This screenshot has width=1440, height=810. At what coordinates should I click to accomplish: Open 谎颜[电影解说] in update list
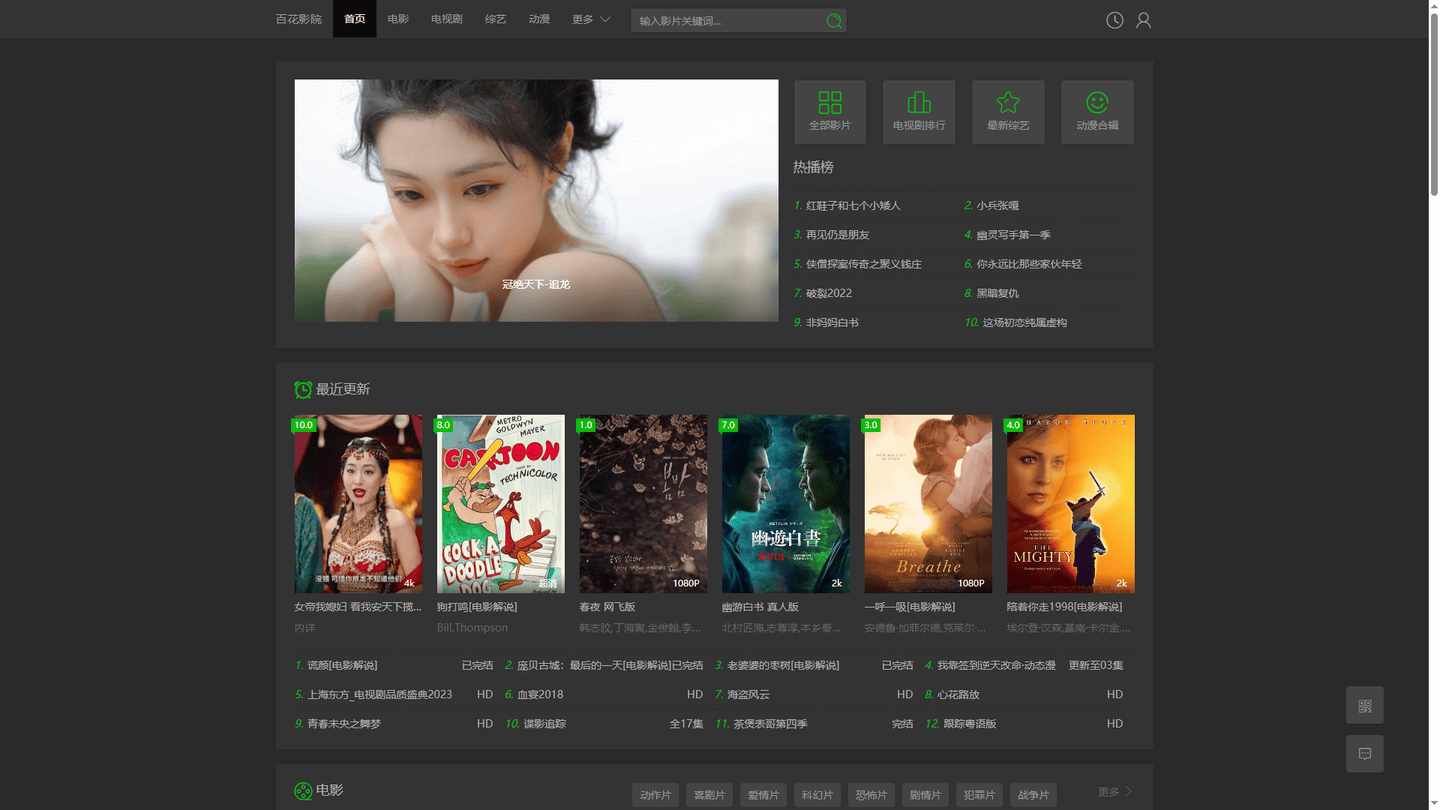point(342,665)
